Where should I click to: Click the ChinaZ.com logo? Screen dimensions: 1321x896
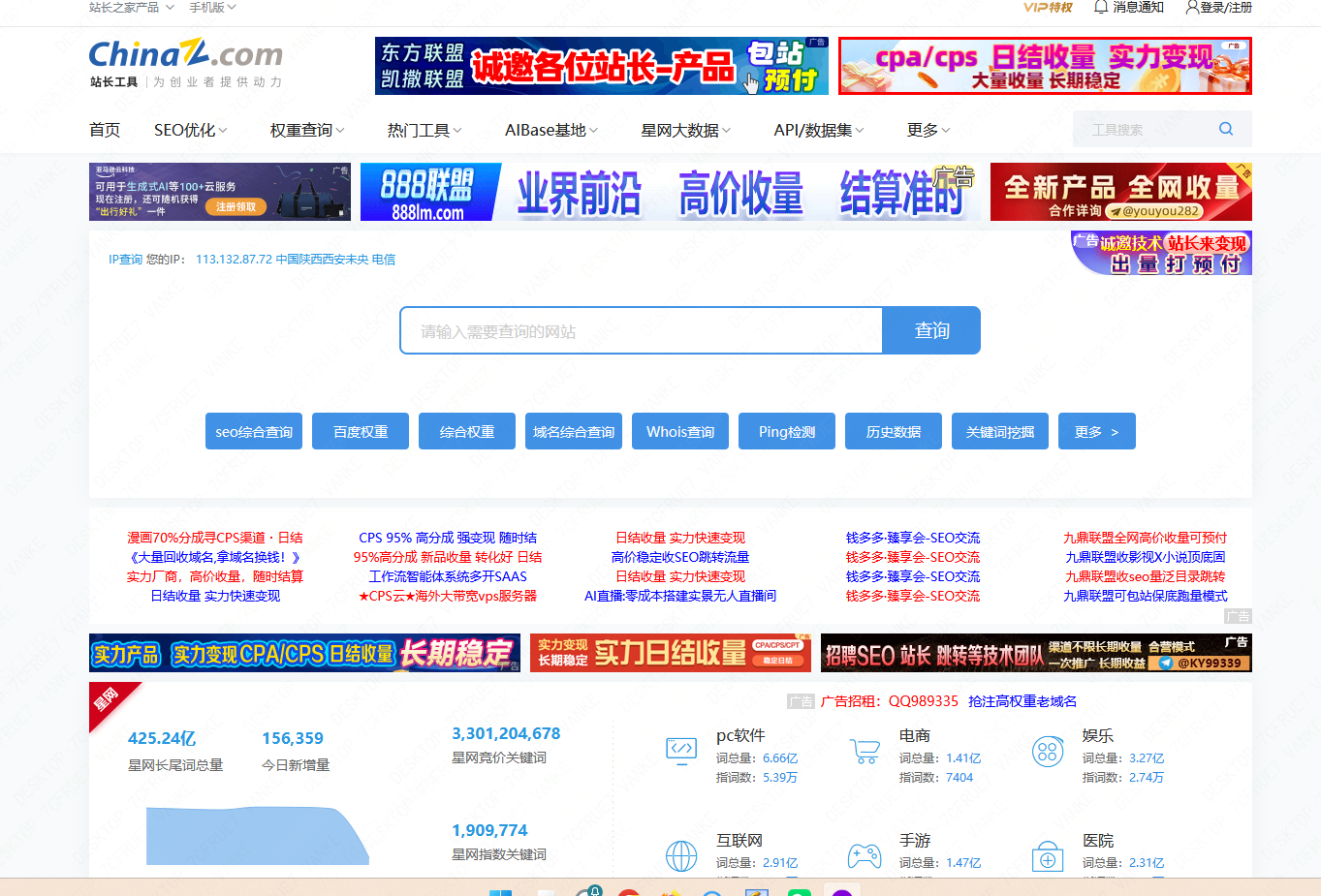click(185, 55)
